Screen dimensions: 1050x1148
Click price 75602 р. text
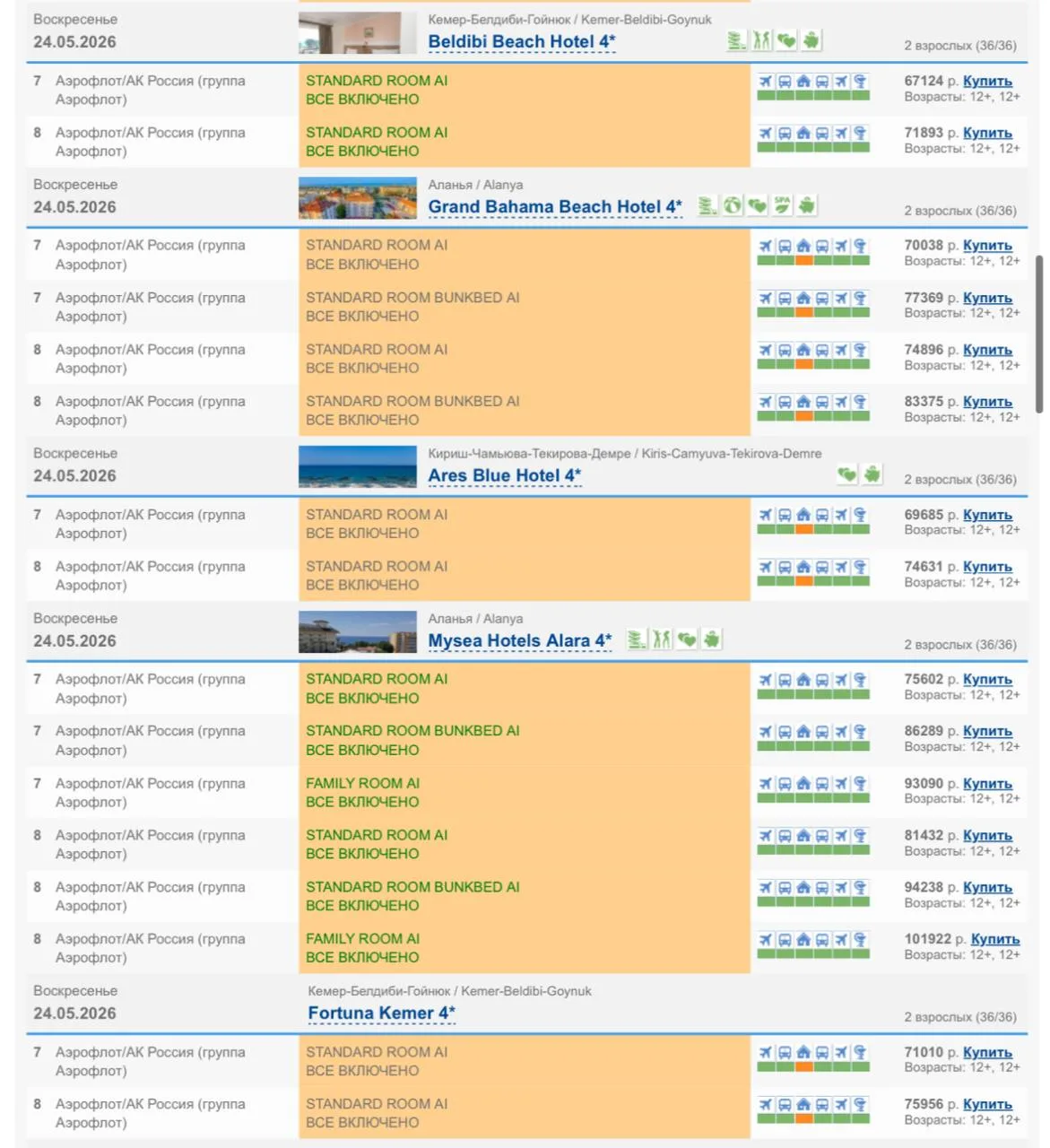click(x=931, y=680)
